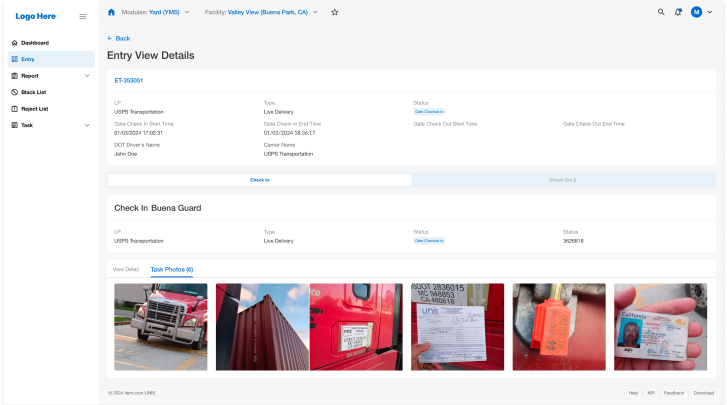Image resolution: width=727 pixels, height=405 pixels.
Task: Click the home icon in top bar
Action: [111, 12]
